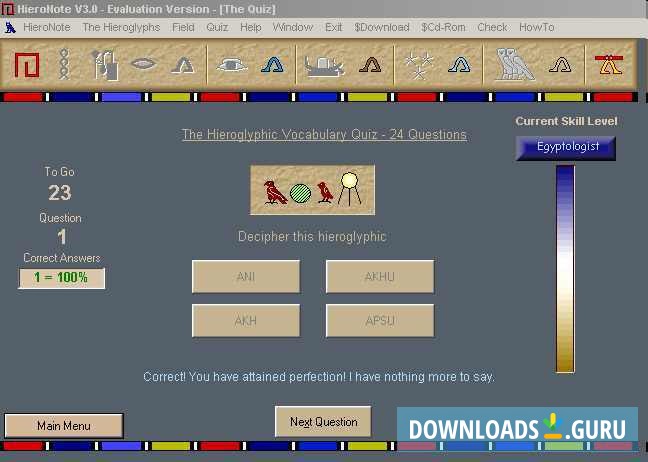Click the 'Current Skill Level' label

point(566,121)
